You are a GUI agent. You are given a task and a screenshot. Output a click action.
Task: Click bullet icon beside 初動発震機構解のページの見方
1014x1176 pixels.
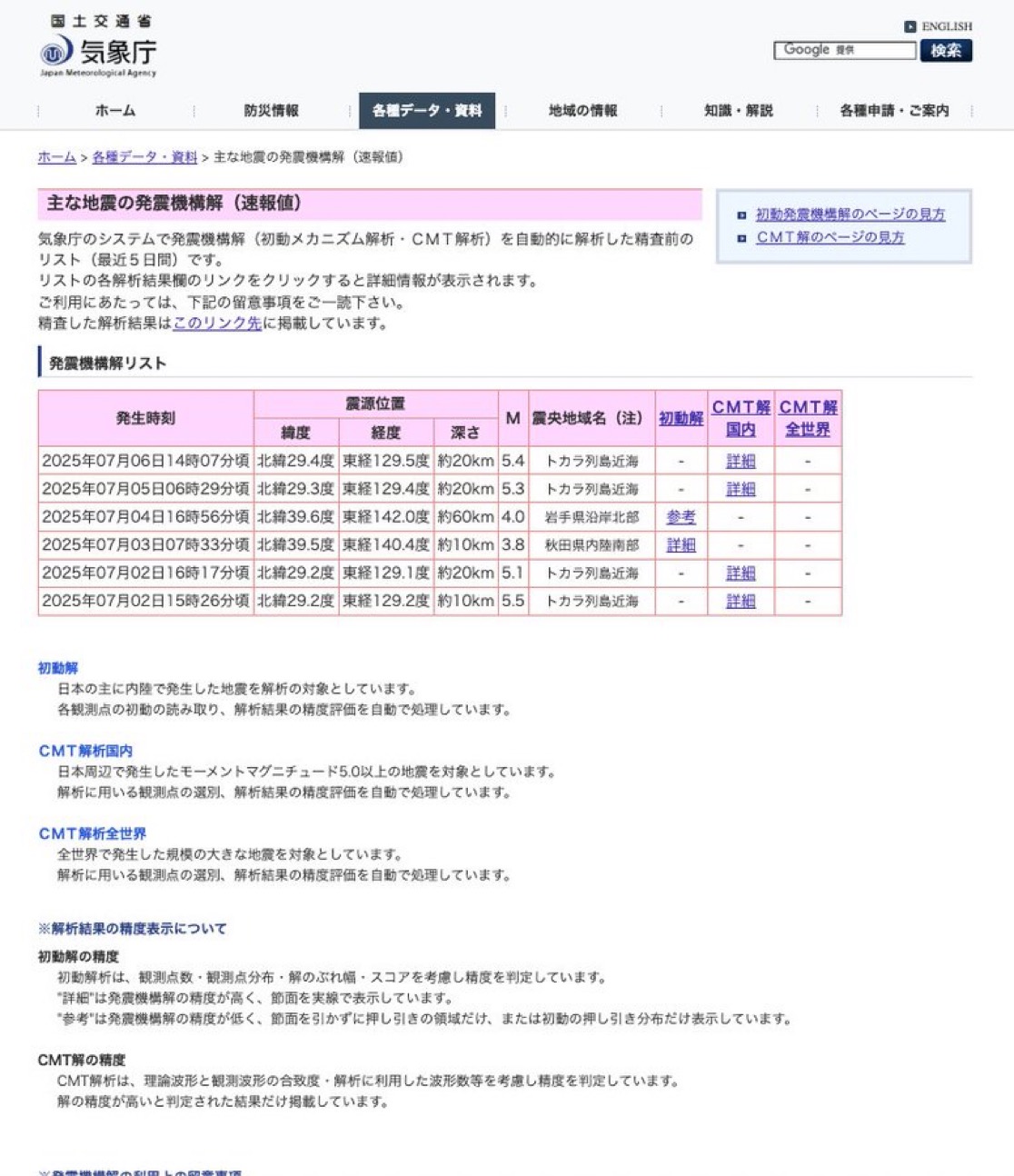pos(741,215)
